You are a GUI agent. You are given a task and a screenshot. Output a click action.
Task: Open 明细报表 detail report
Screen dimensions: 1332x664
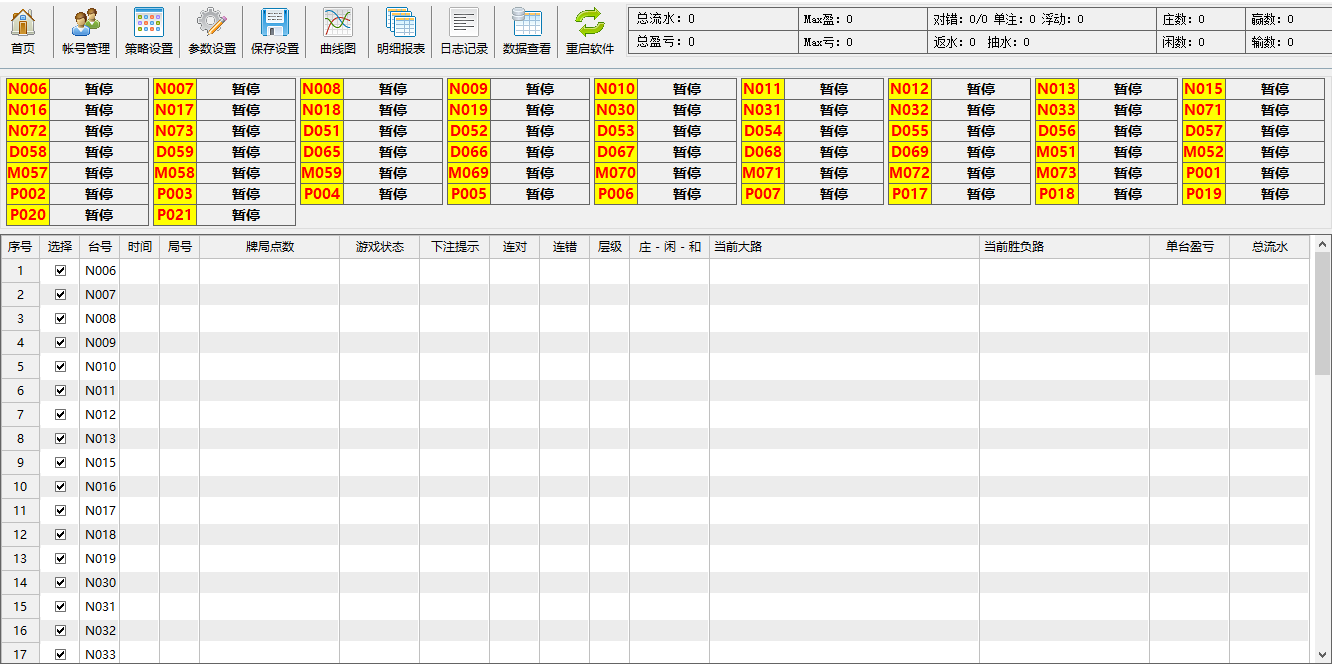tap(401, 31)
